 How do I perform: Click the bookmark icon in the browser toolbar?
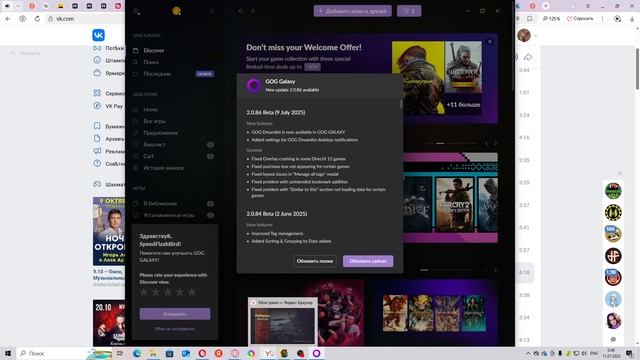tap(529, 19)
